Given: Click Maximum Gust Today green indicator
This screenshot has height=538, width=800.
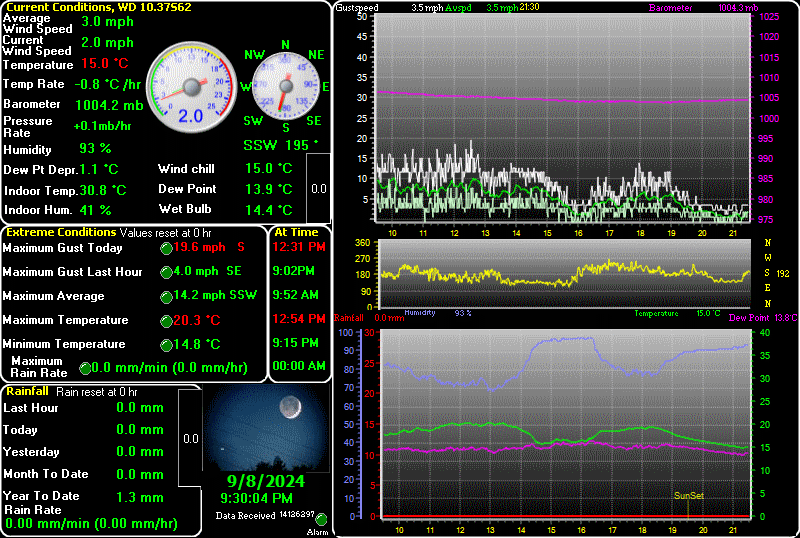Looking at the screenshot, I should click(166, 249).
